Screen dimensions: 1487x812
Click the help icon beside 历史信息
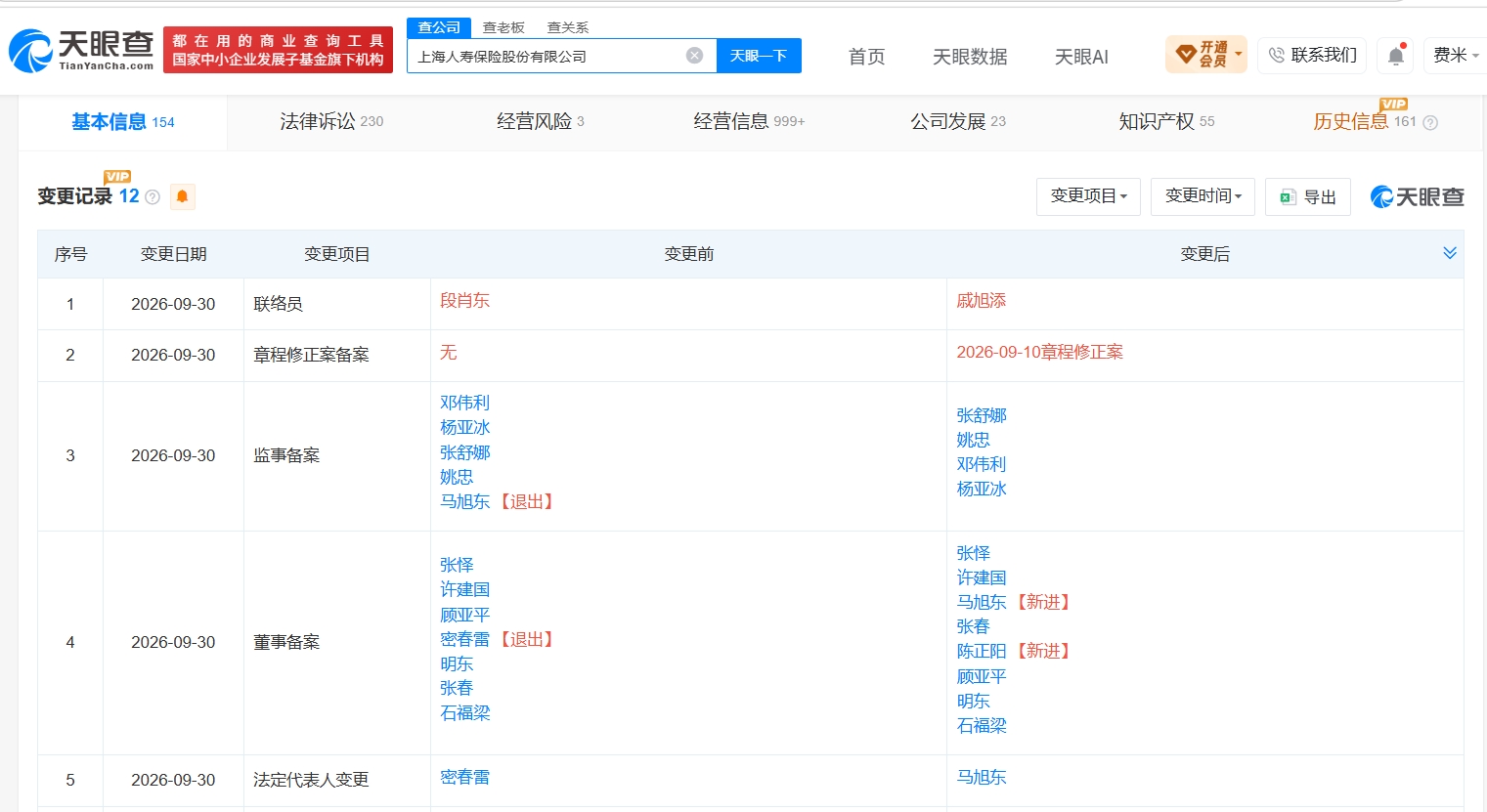[1430, 123]
